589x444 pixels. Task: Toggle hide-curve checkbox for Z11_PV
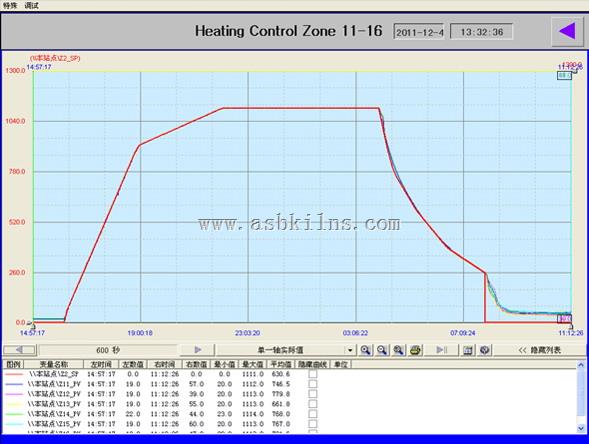point(313,384)
